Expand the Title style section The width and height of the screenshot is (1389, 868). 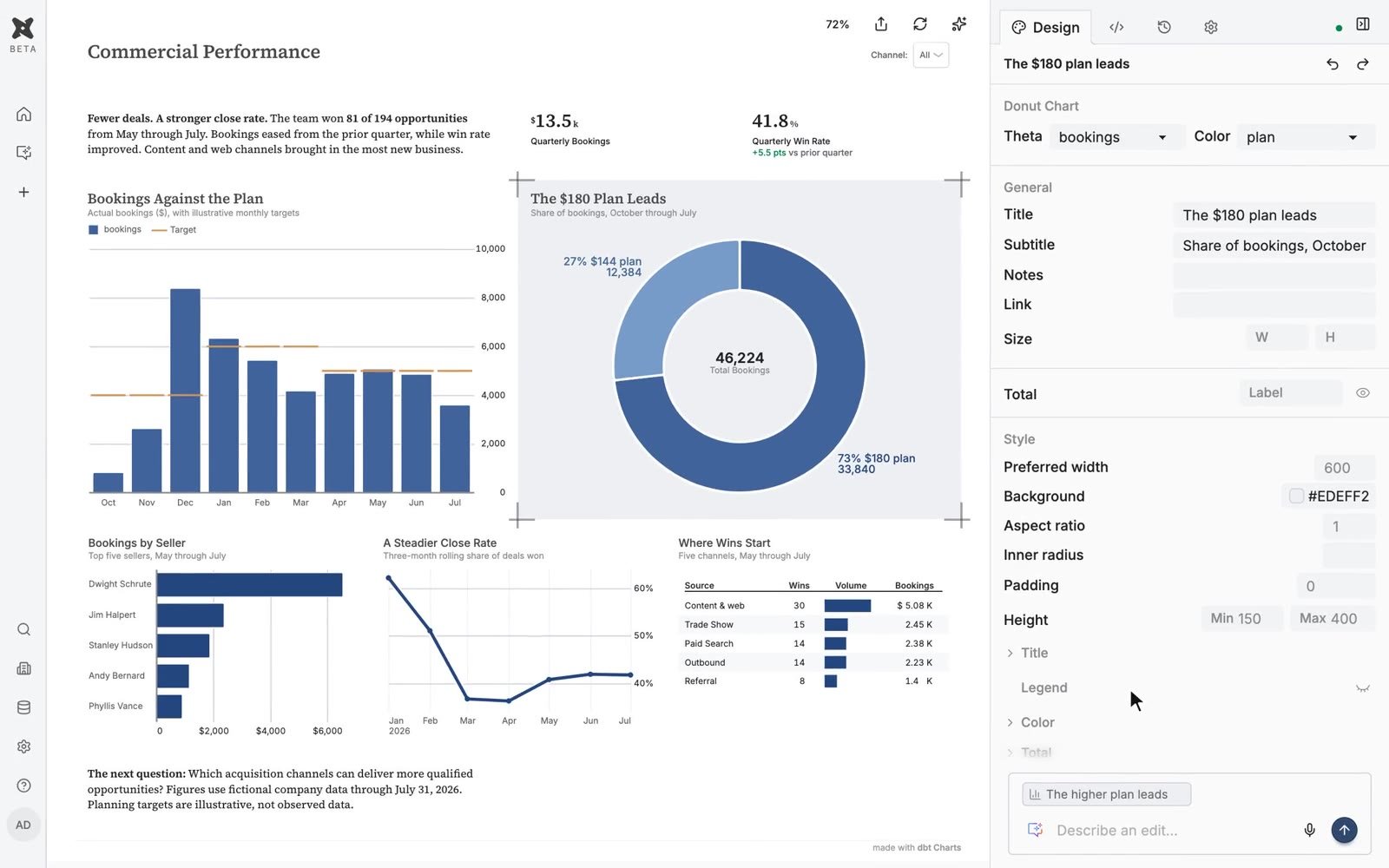pos(1028,654)
